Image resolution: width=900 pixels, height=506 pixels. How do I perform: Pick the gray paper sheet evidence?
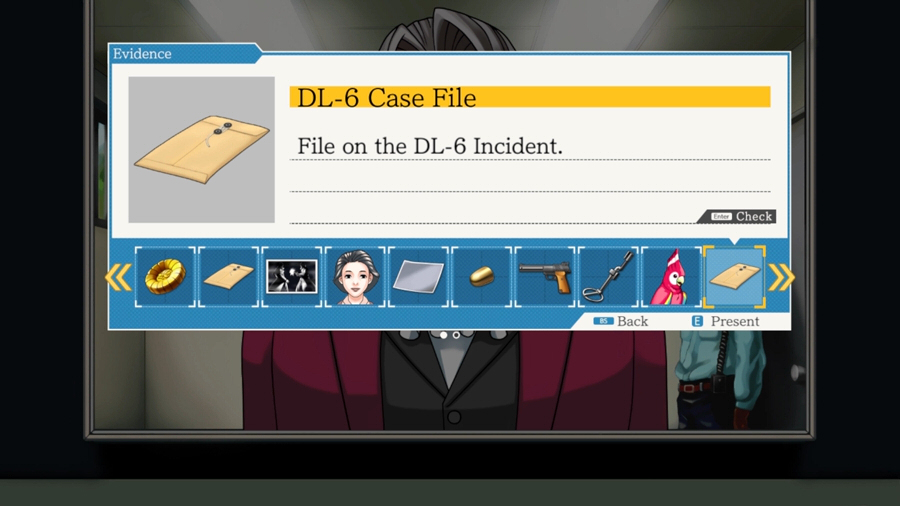418,277
